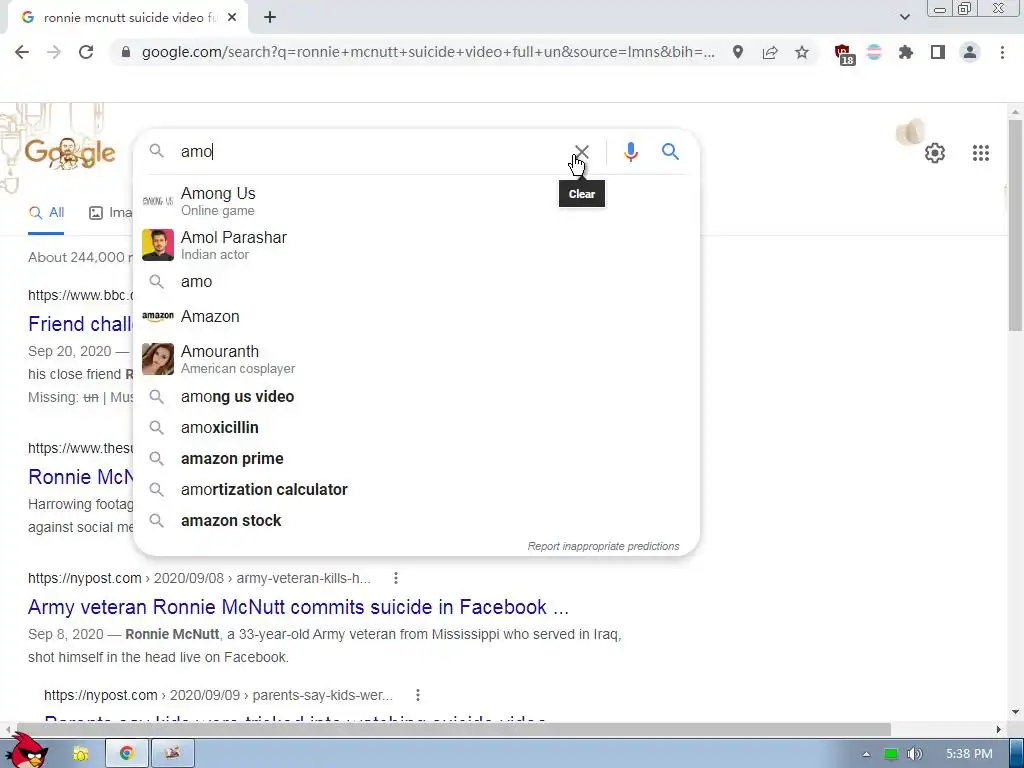The image size is (1024, 768).
Task: Toggle the browser side panel
Action: point(938,52)
